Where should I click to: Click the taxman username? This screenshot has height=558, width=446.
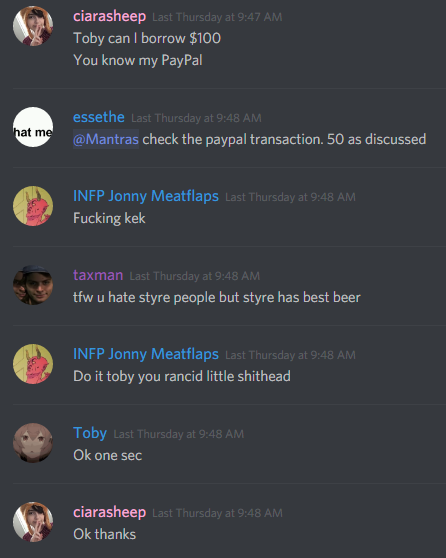[x=98, y=275]
